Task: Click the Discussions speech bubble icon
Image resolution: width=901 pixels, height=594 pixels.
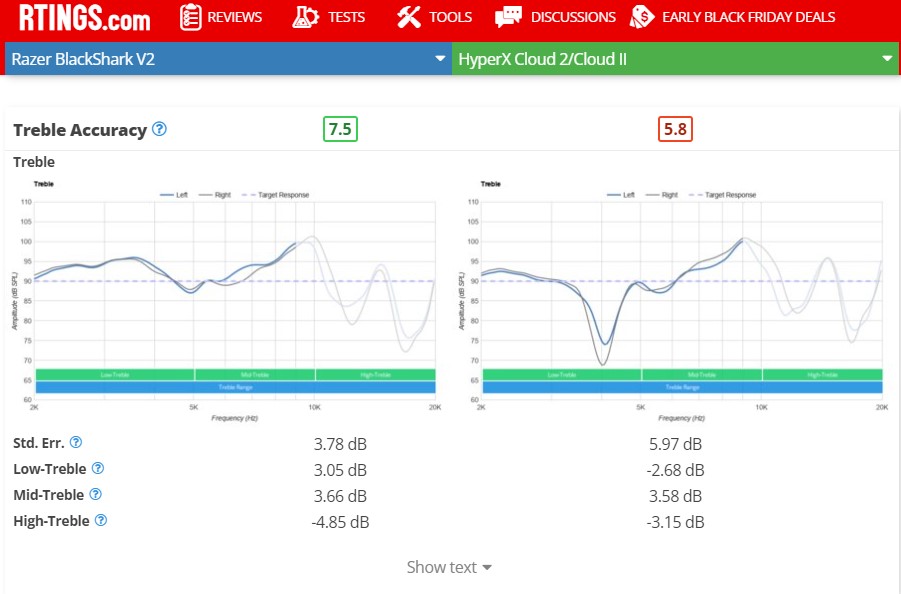Action: point(509,17)
